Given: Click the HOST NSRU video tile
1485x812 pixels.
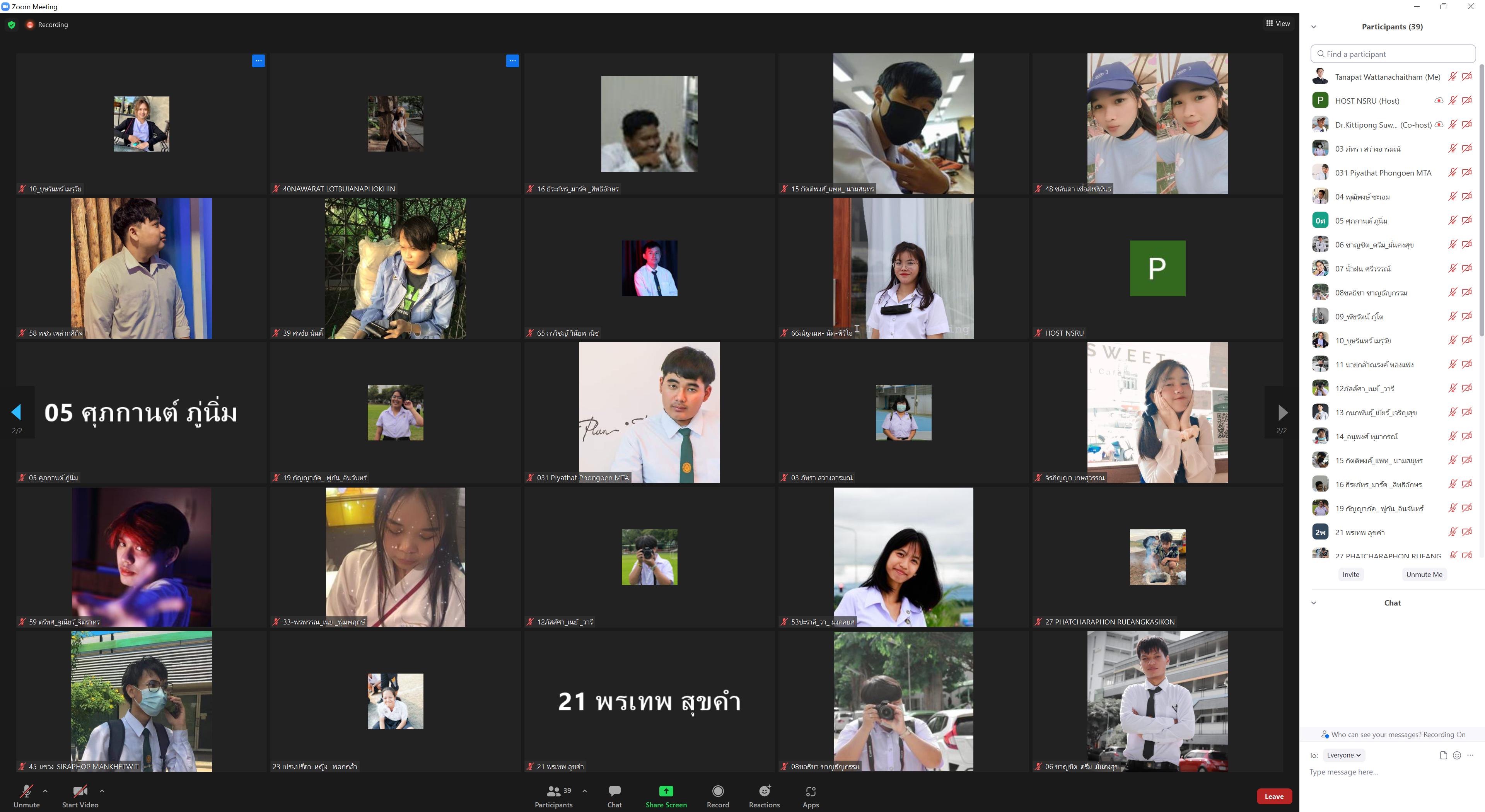Looking at the screenshot, I should [x=1157, y=268].
